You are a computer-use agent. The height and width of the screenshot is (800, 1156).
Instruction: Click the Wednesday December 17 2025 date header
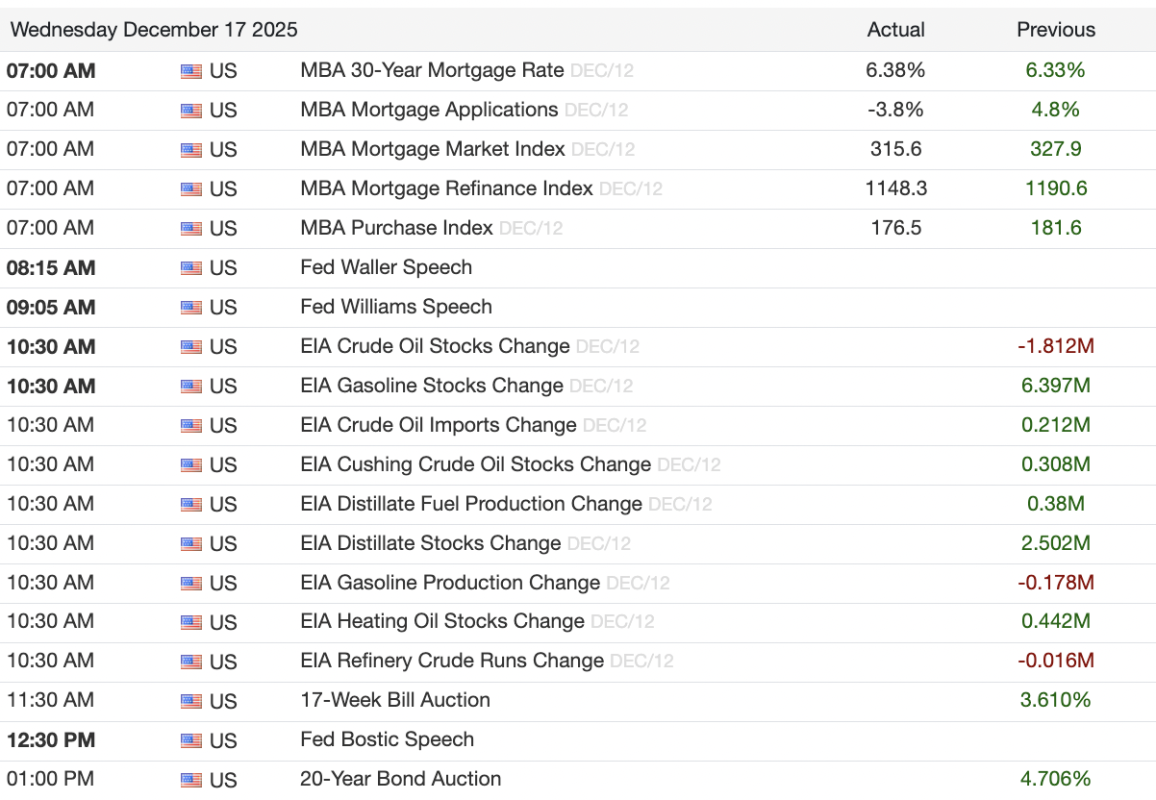click(x=154, y=30)
